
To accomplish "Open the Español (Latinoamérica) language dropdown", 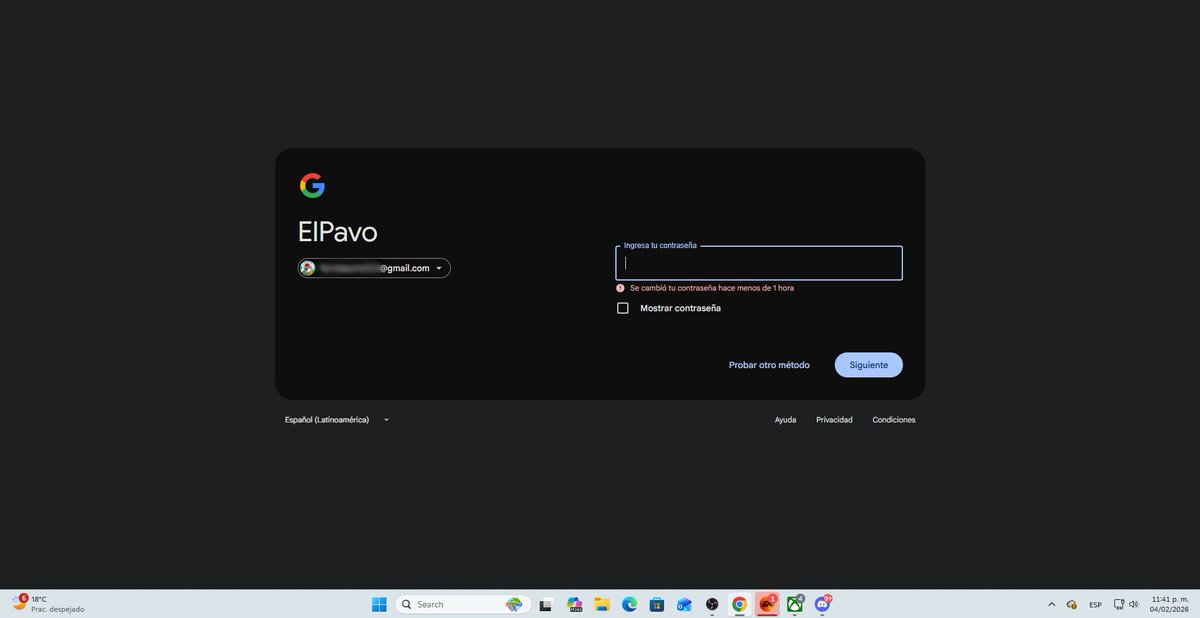I will tap(337, 419).
